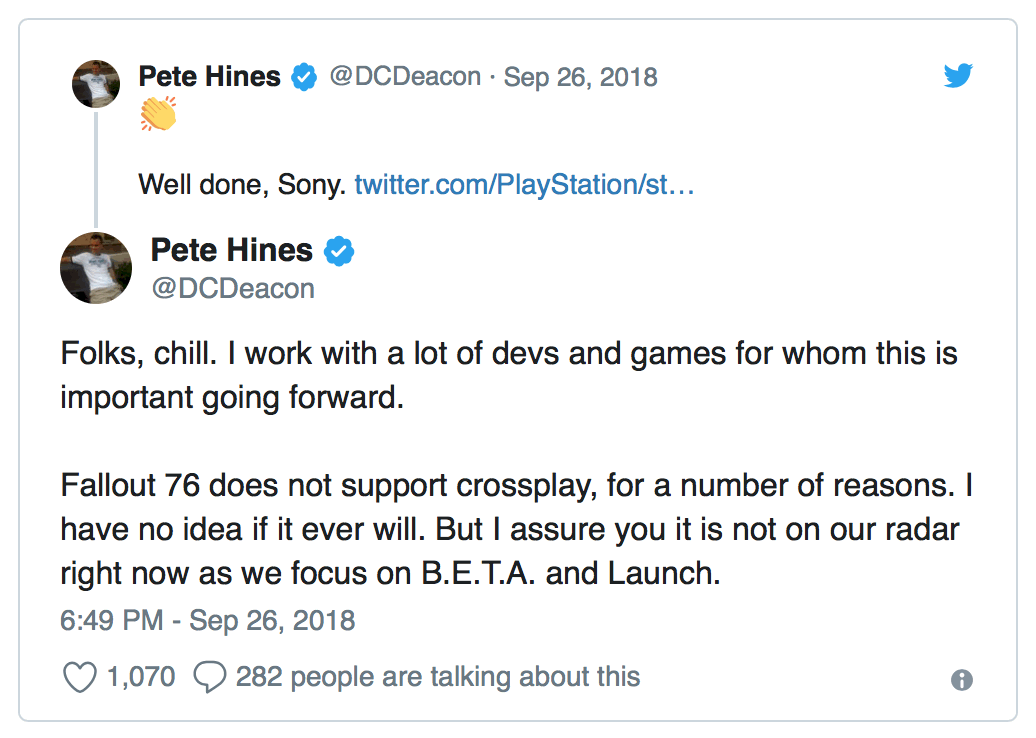Open Pete Hines's large profile picture

pyautogui.click(x=96, y=268)
